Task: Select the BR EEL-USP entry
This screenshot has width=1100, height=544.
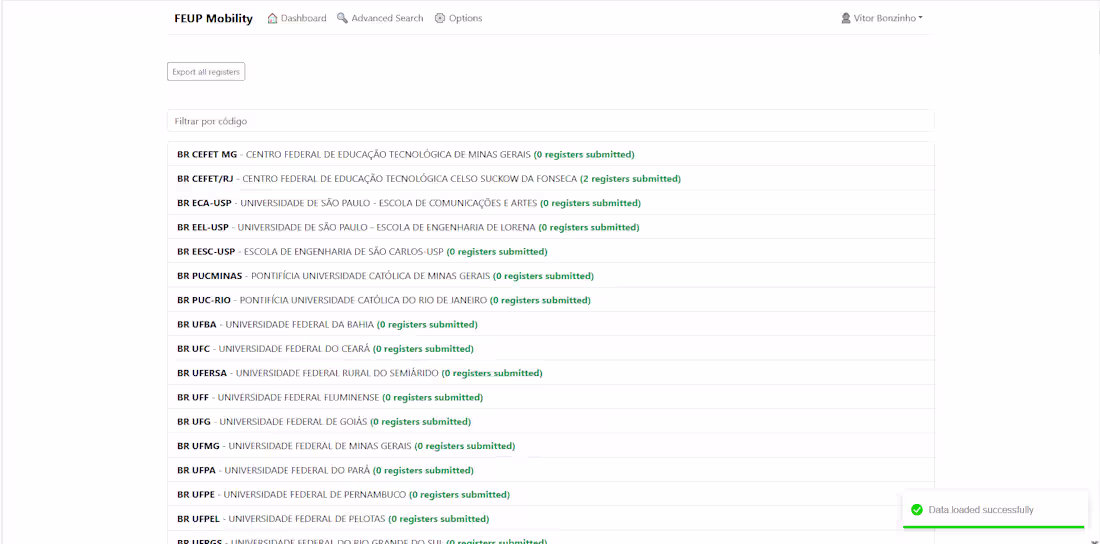Action: pyautogui.click(x=551, y=227)
